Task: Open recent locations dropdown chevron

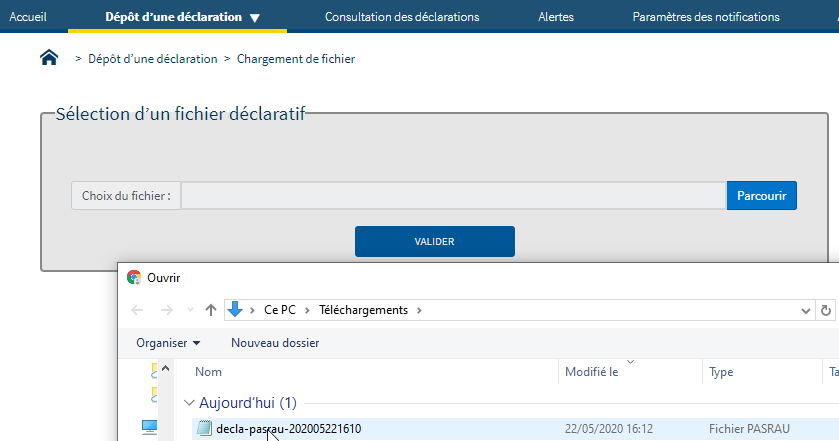Action: point(190,310)
